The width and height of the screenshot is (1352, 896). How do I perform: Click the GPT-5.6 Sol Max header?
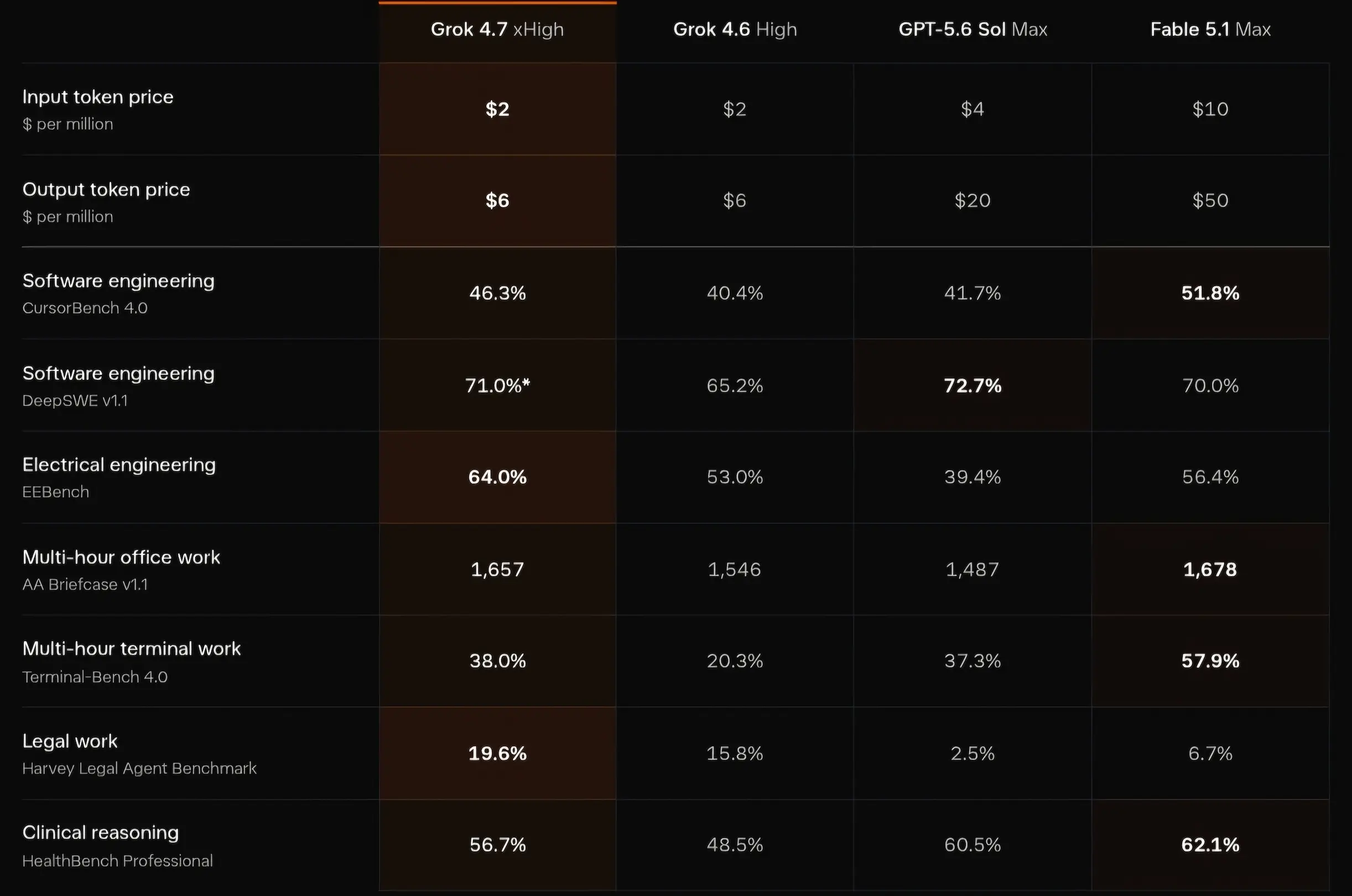tap(973, 29)
